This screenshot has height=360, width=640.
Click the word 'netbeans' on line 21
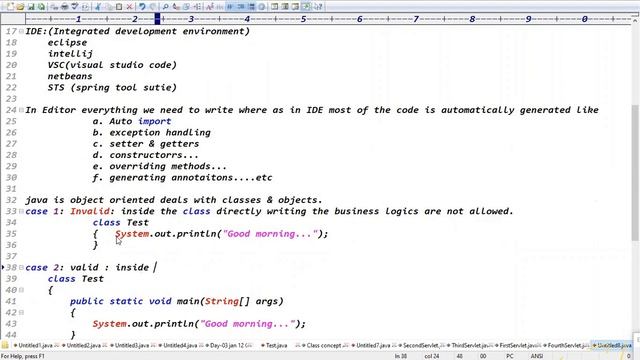[x=70, y=76]
